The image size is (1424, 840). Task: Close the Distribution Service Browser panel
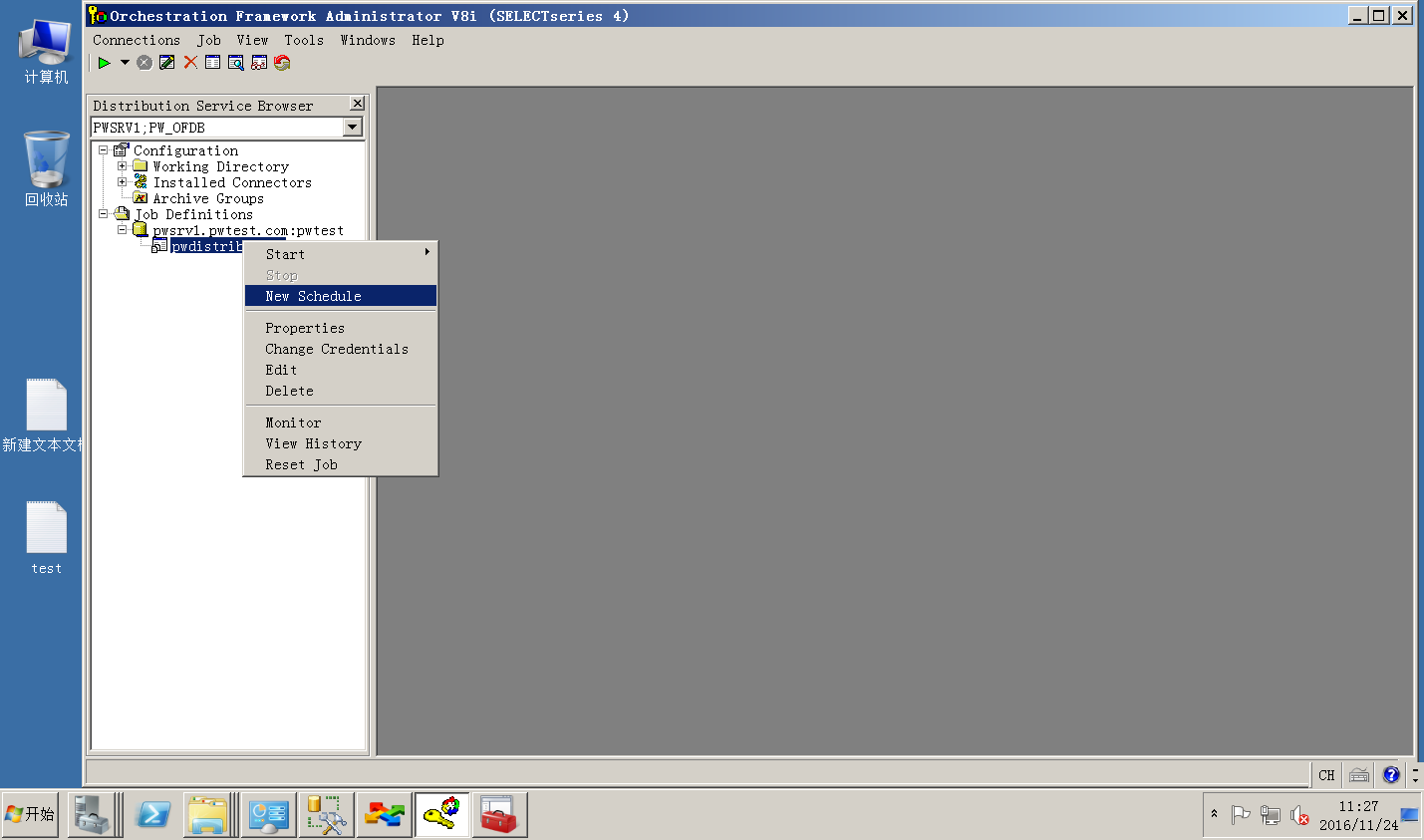pyautogui.click(x=358, y=104)
